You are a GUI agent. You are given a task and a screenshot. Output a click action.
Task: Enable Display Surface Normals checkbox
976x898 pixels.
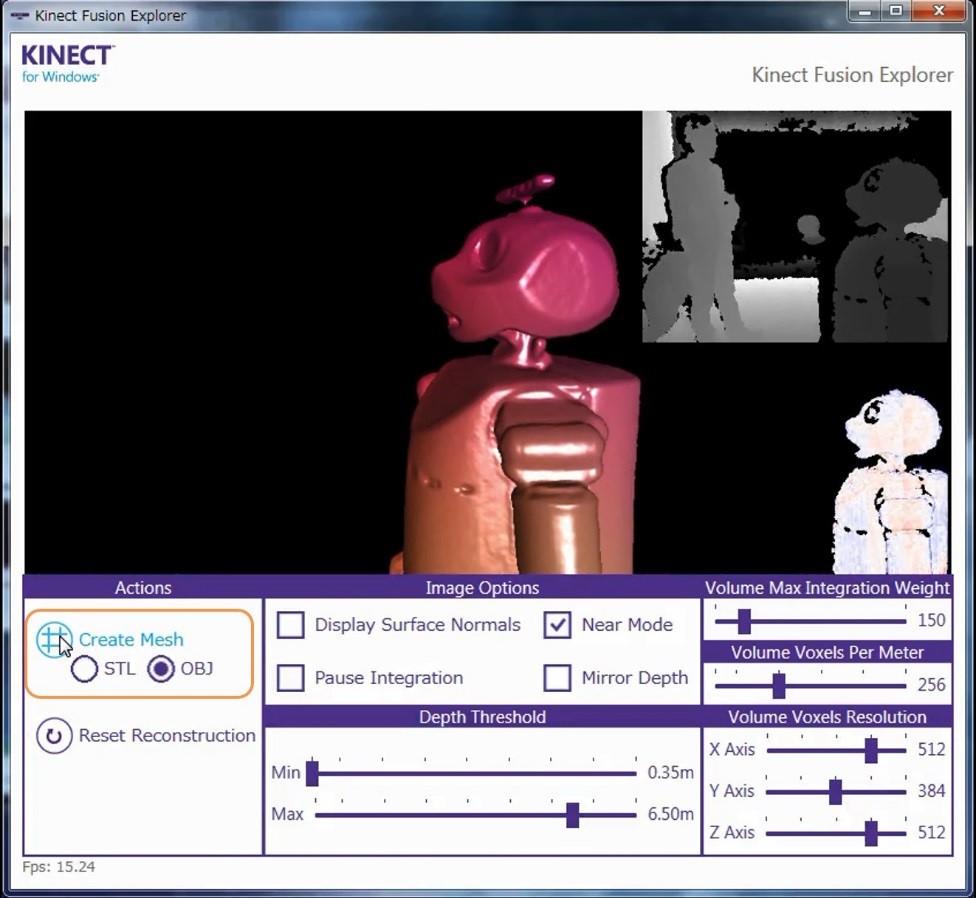pos(291,625)
